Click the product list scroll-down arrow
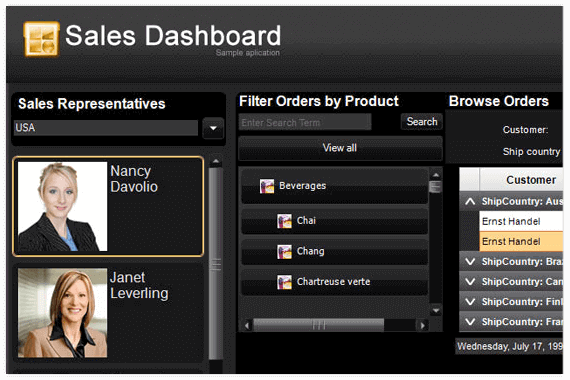 (435, 311)
